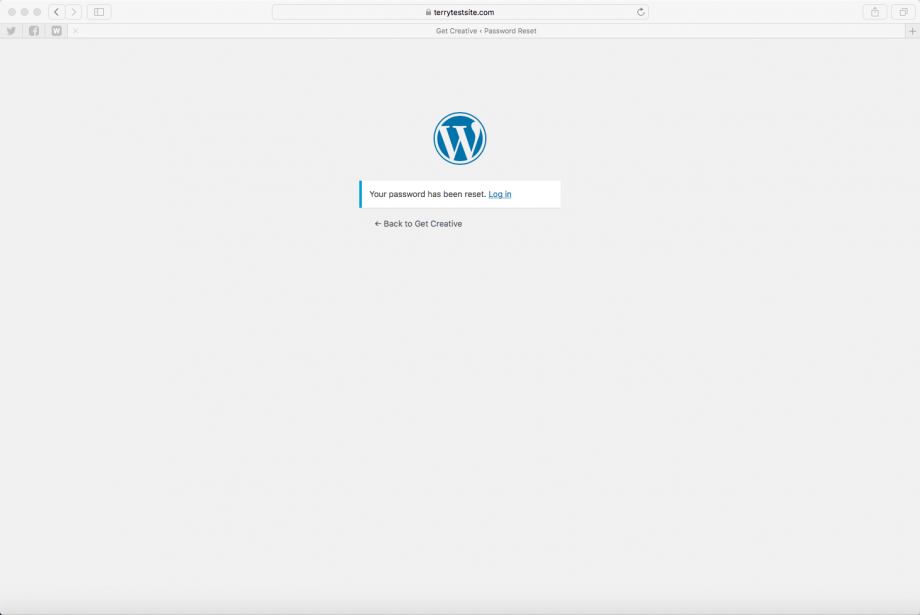Open the WordPress pinned tab
The height and width of the screenshot is (615, 920).
56,31
